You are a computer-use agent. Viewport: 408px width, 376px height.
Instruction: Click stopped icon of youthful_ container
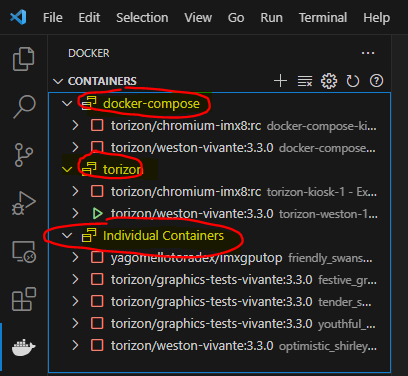click(97, 323)
